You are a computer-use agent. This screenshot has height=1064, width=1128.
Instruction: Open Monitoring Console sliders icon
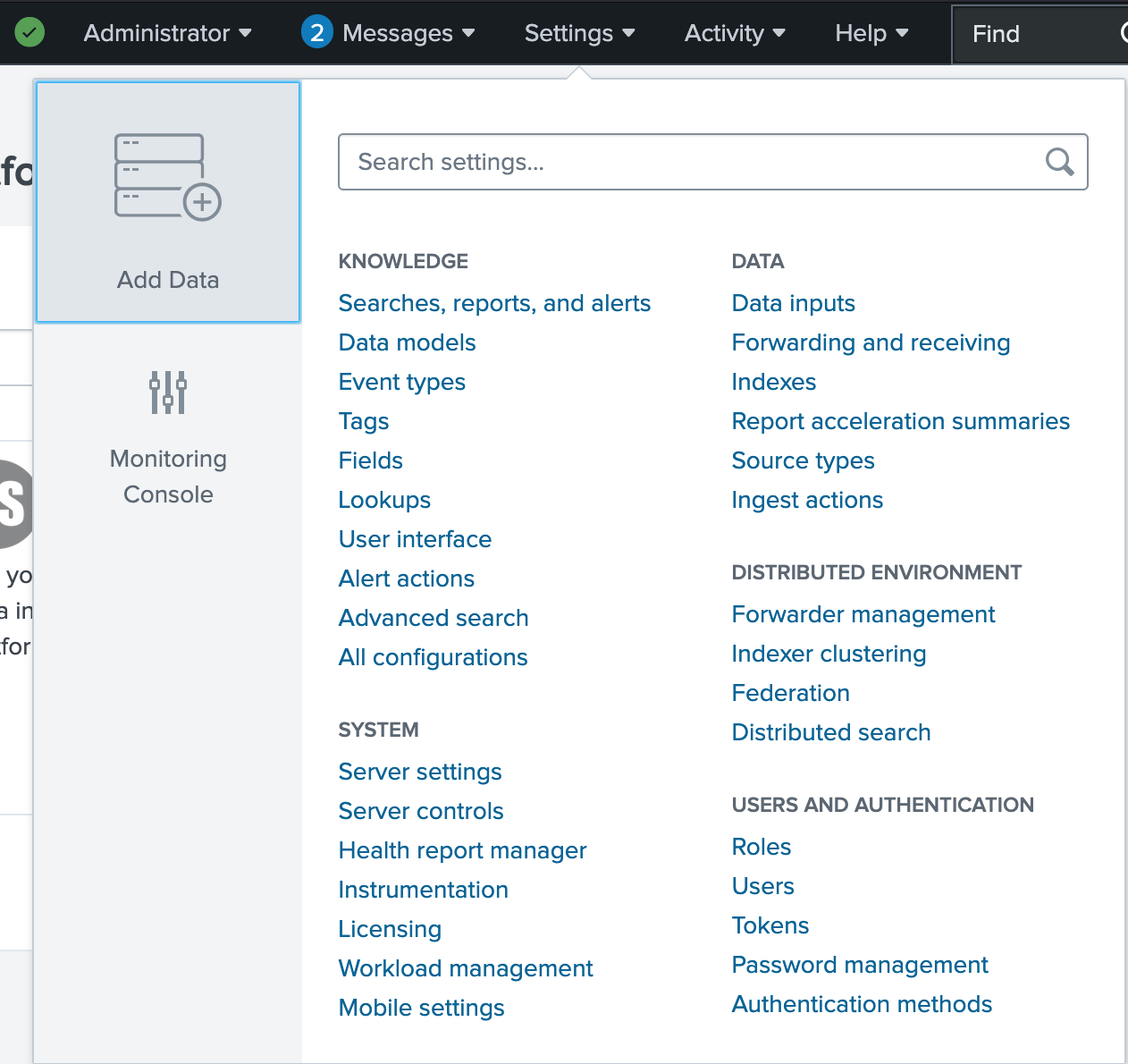pos(168,393)
